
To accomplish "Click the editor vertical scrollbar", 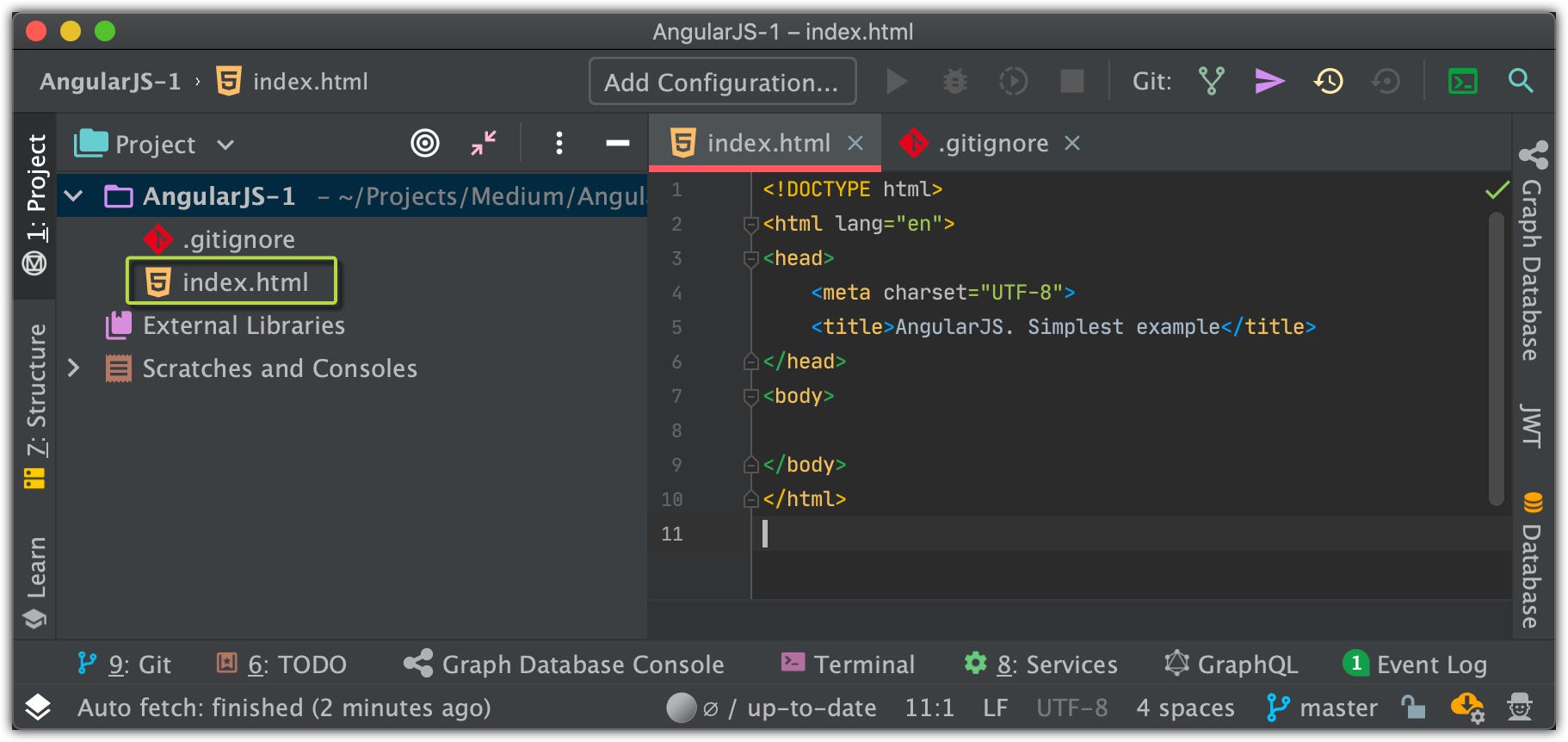I will point(1496,358).
